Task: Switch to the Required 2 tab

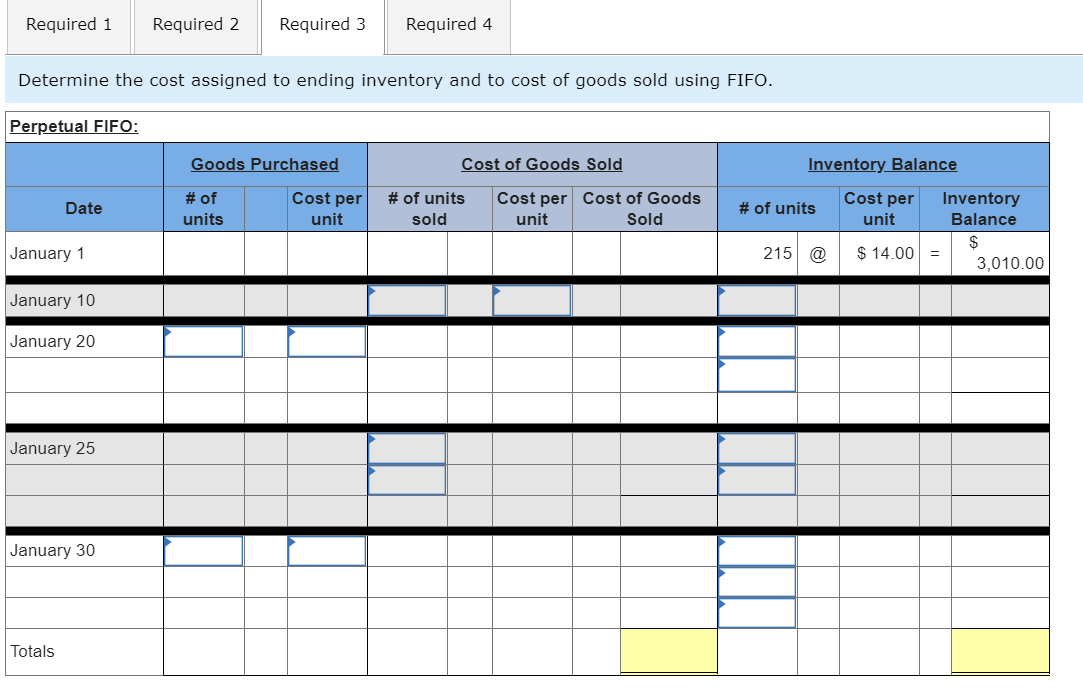Action: [x=195, y=25]
